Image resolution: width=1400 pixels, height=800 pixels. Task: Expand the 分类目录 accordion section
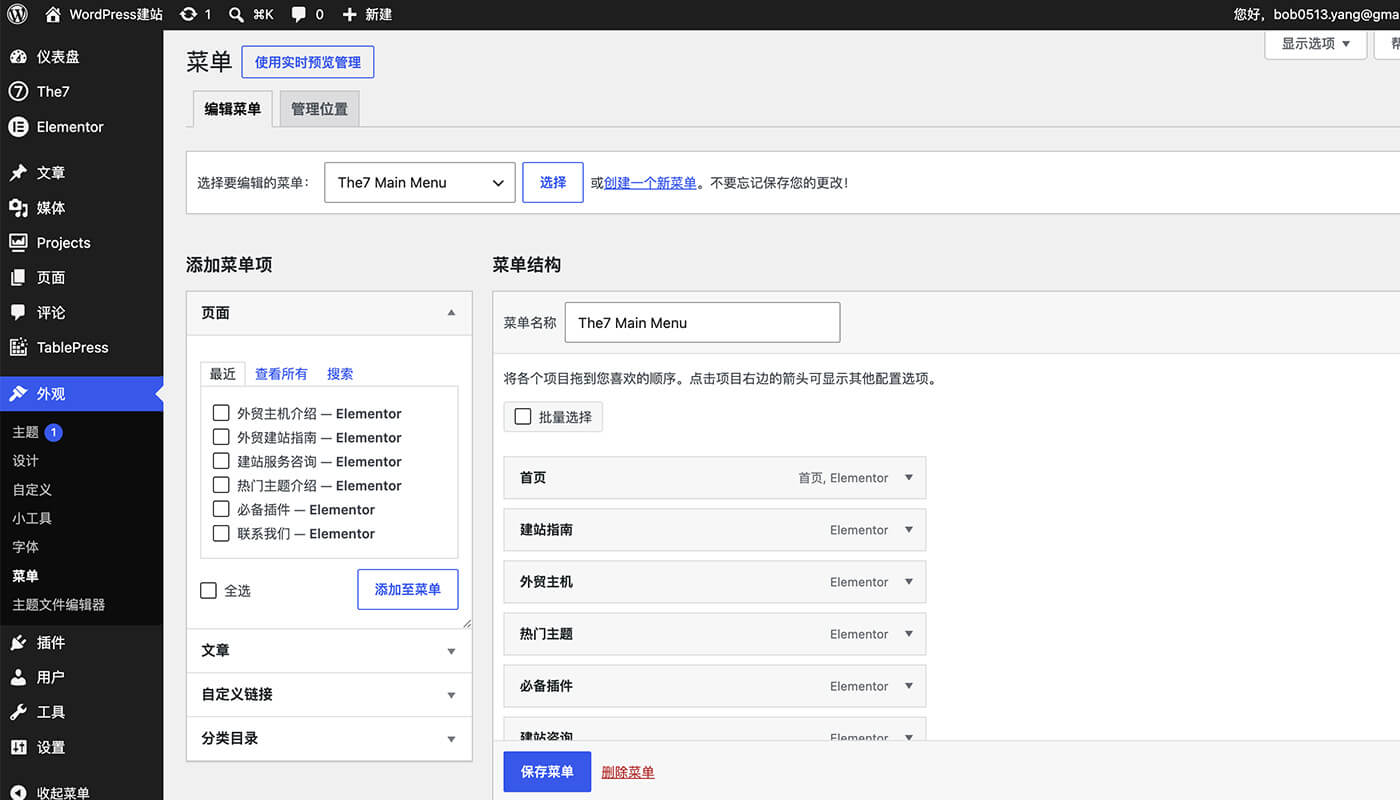coord(329,738)
